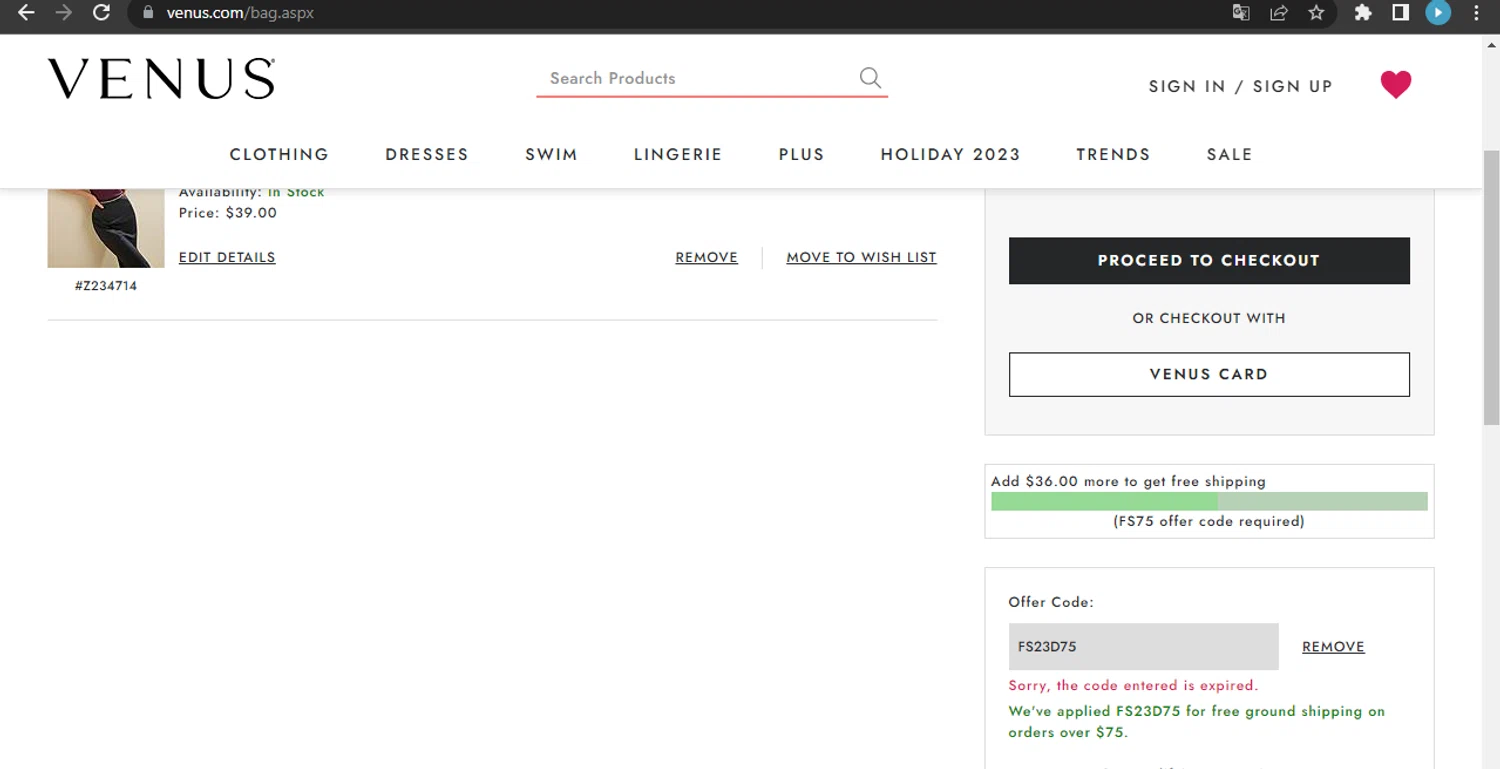
Task: Click 'Add $36.00 more' shipping text
Action: [x=1128, y=481]
